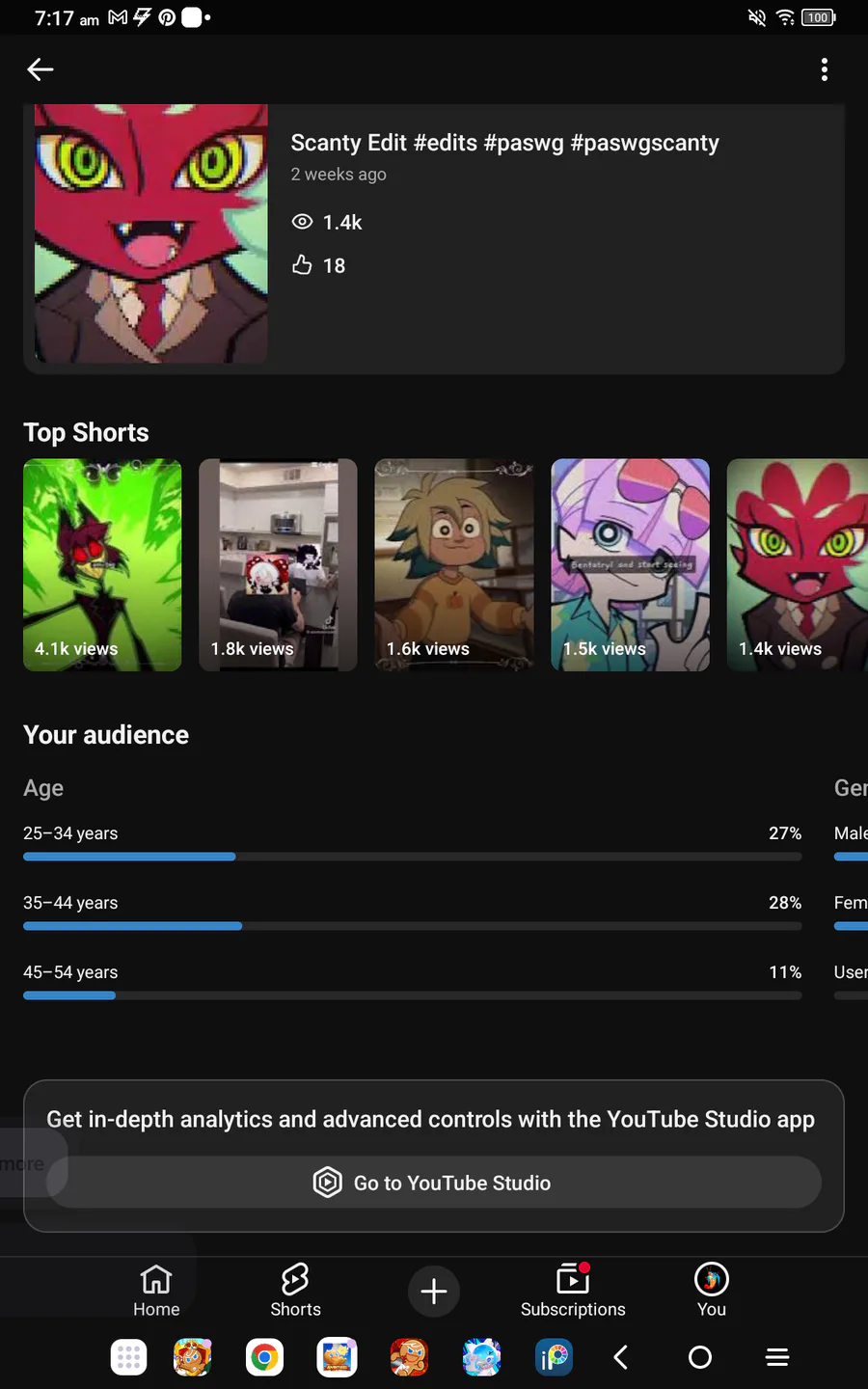868x1389 pixels.
Task: Open the You profile tab
Action: click(712, 1291)
